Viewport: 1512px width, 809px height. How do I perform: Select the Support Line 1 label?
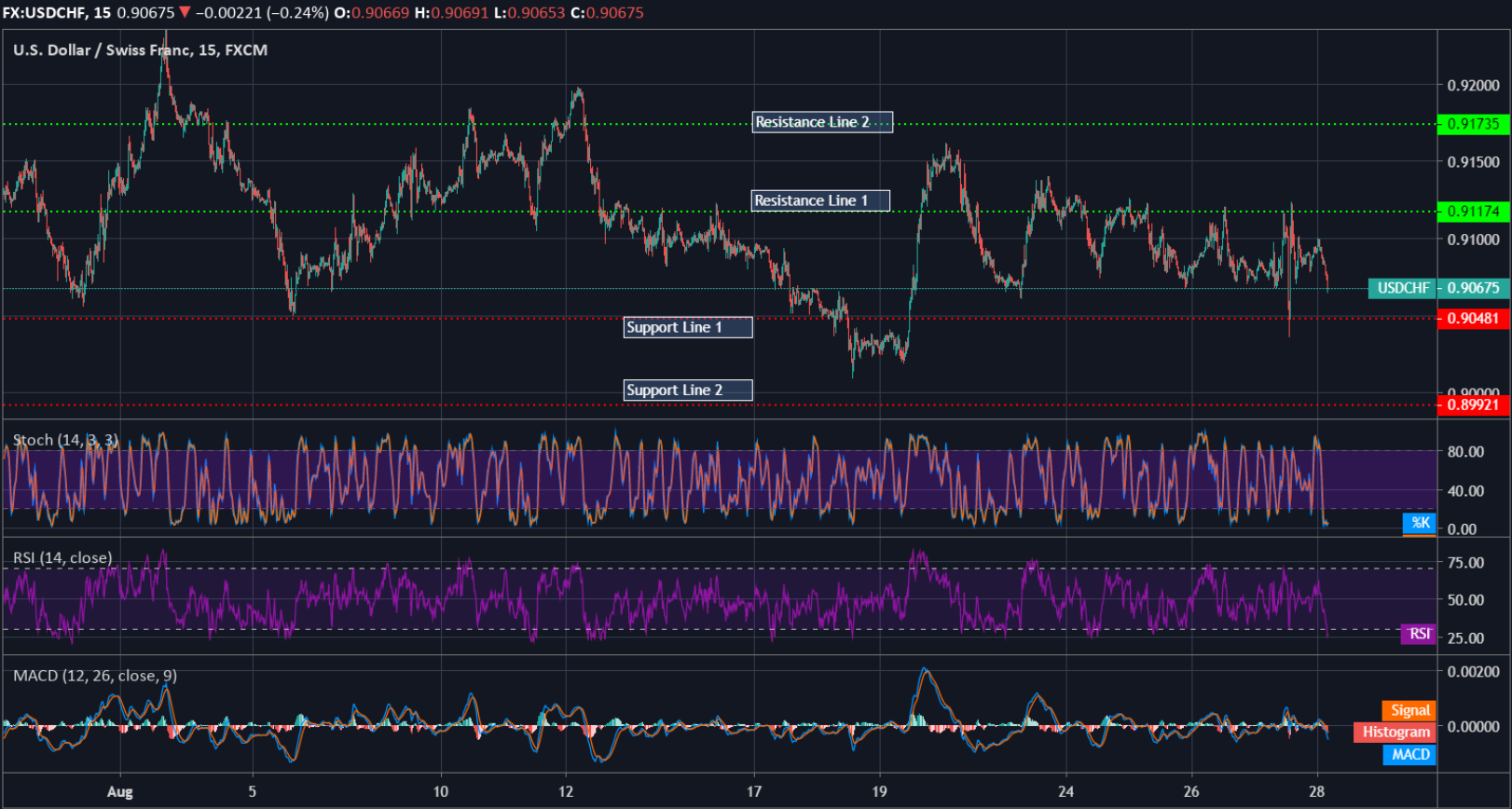pyautogui.click(x=688, y=327)
